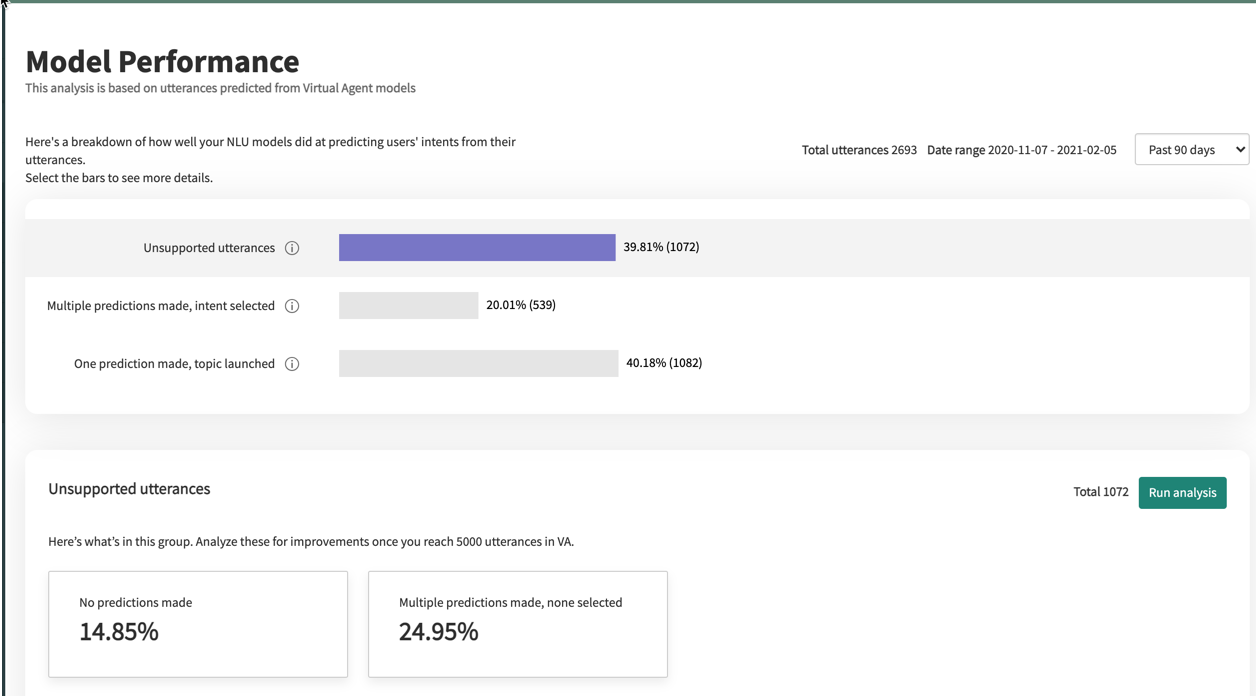Select the One prediction made, topic launched bar
1256x696 pixels.
click(x=478, y=363)
